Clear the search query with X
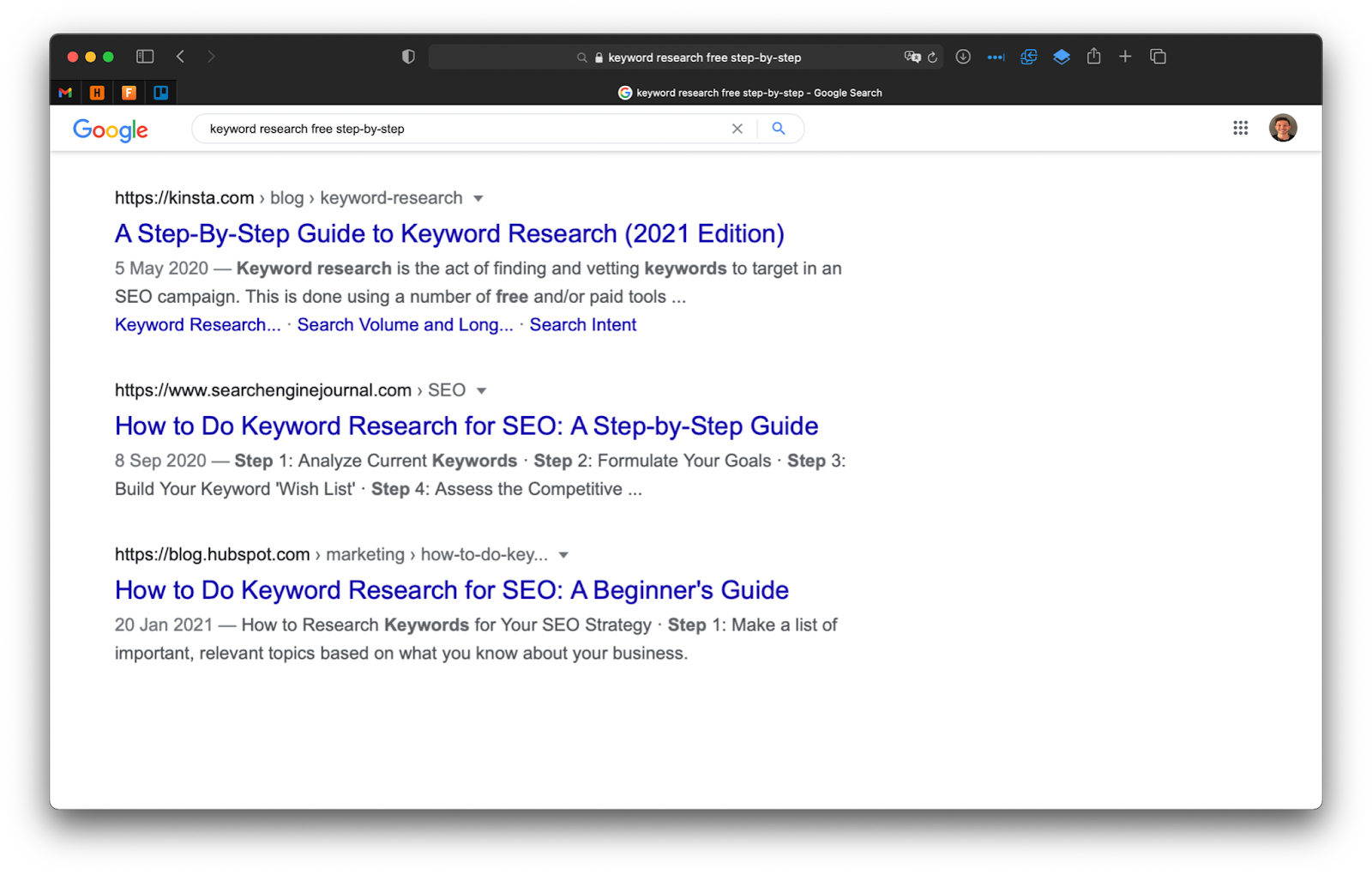Viewport: 1372px width, 875px height. coord(737,129)
